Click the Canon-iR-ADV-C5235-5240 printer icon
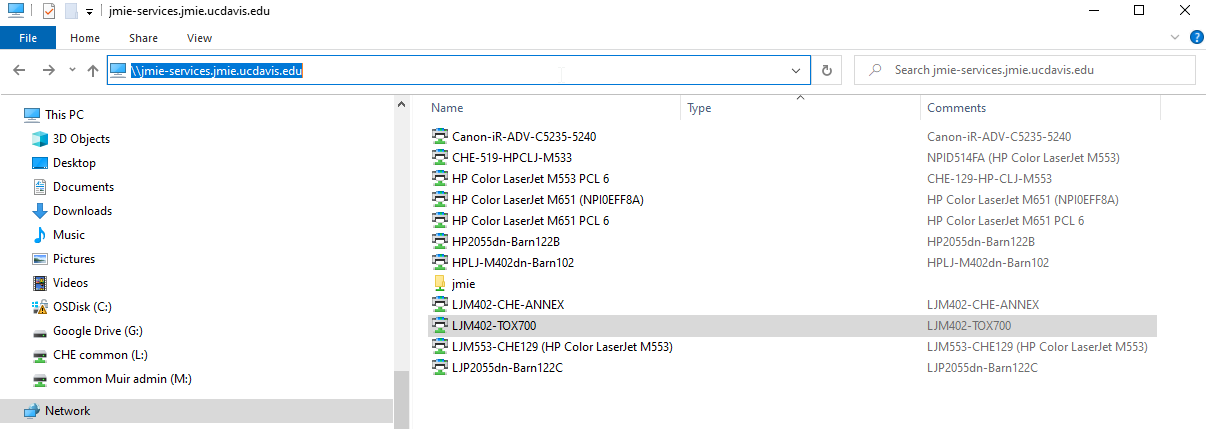 [x=440, y=136]
